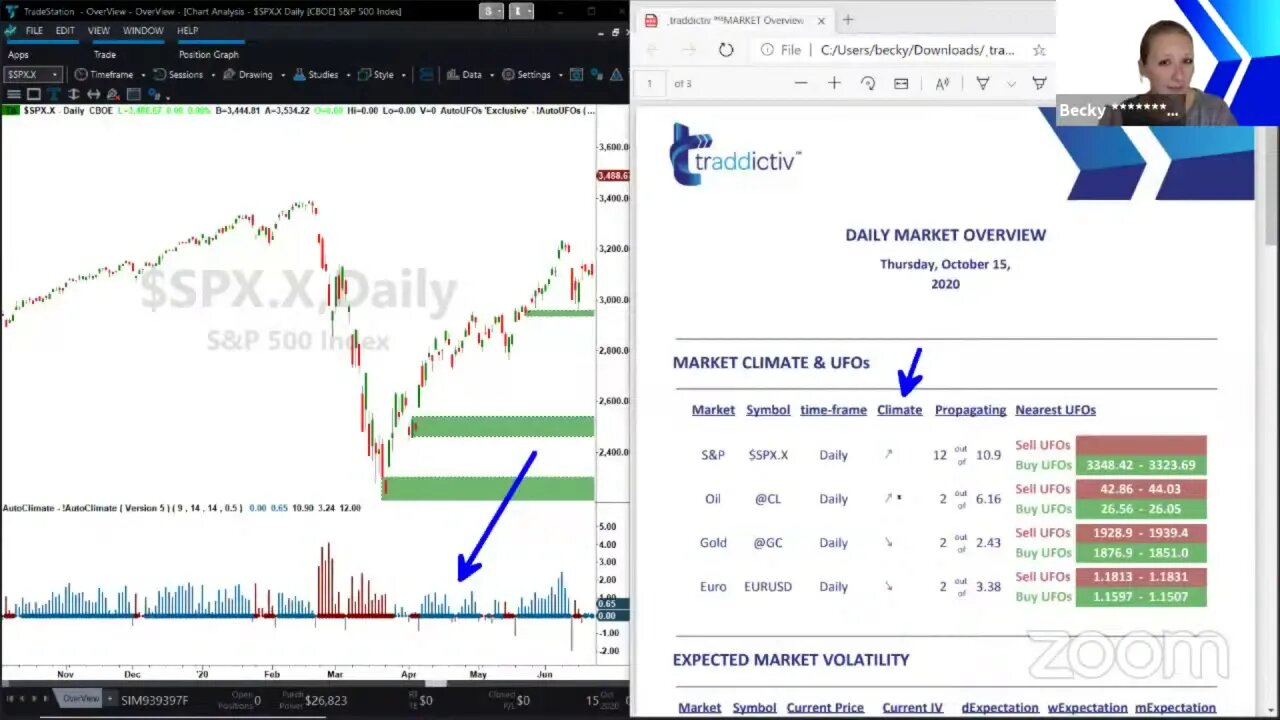This screenshot has width=1280, height=720.
Task: Click SIM939397F account in status bar
Action: [154, 700]
